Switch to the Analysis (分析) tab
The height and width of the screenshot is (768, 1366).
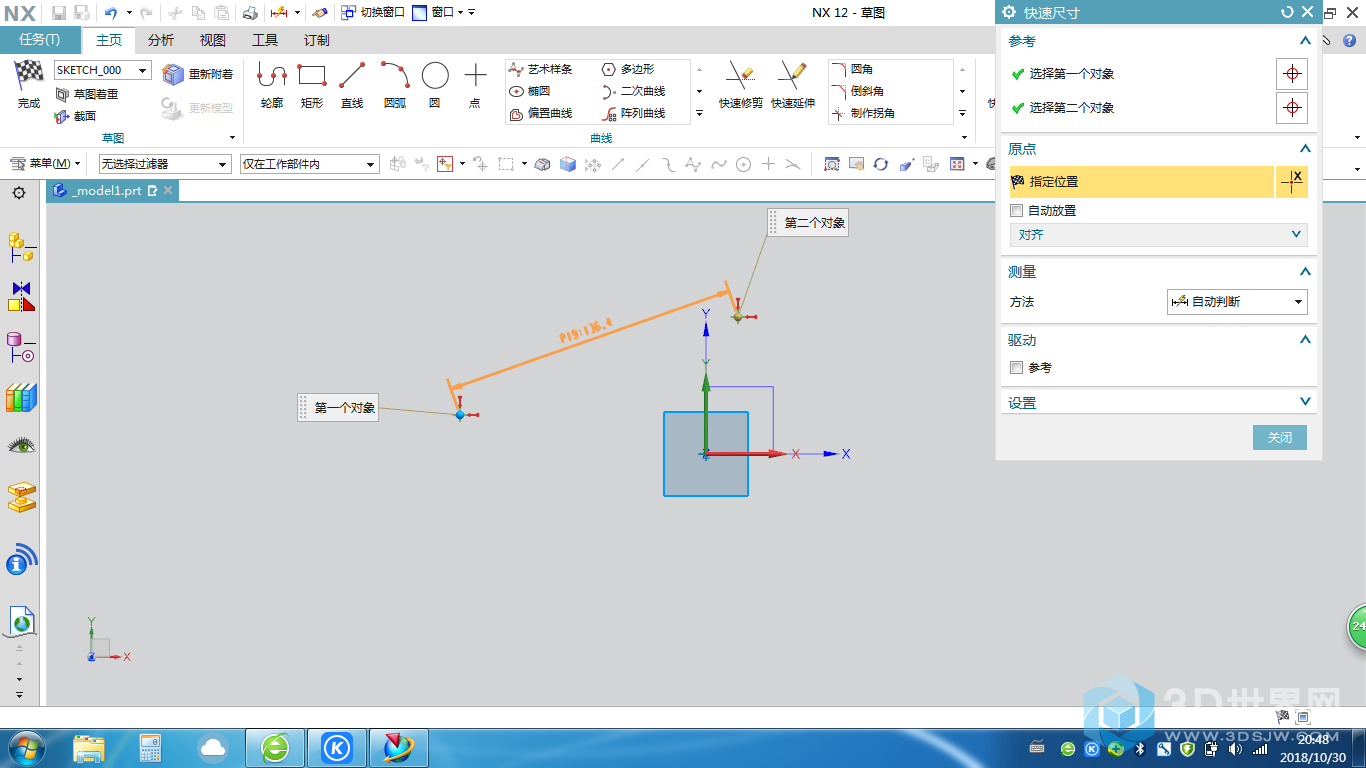161,40
